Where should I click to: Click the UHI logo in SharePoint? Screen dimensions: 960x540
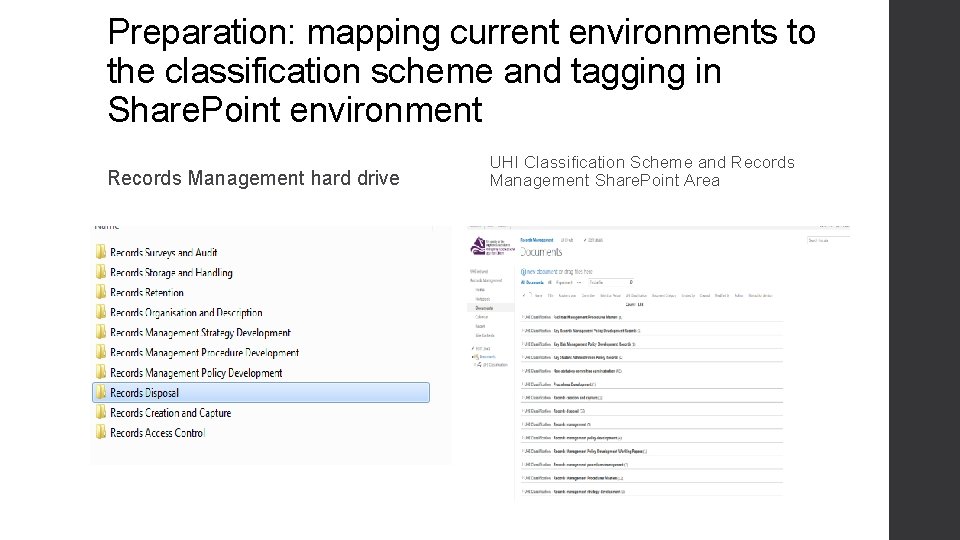tap(492, 246)
